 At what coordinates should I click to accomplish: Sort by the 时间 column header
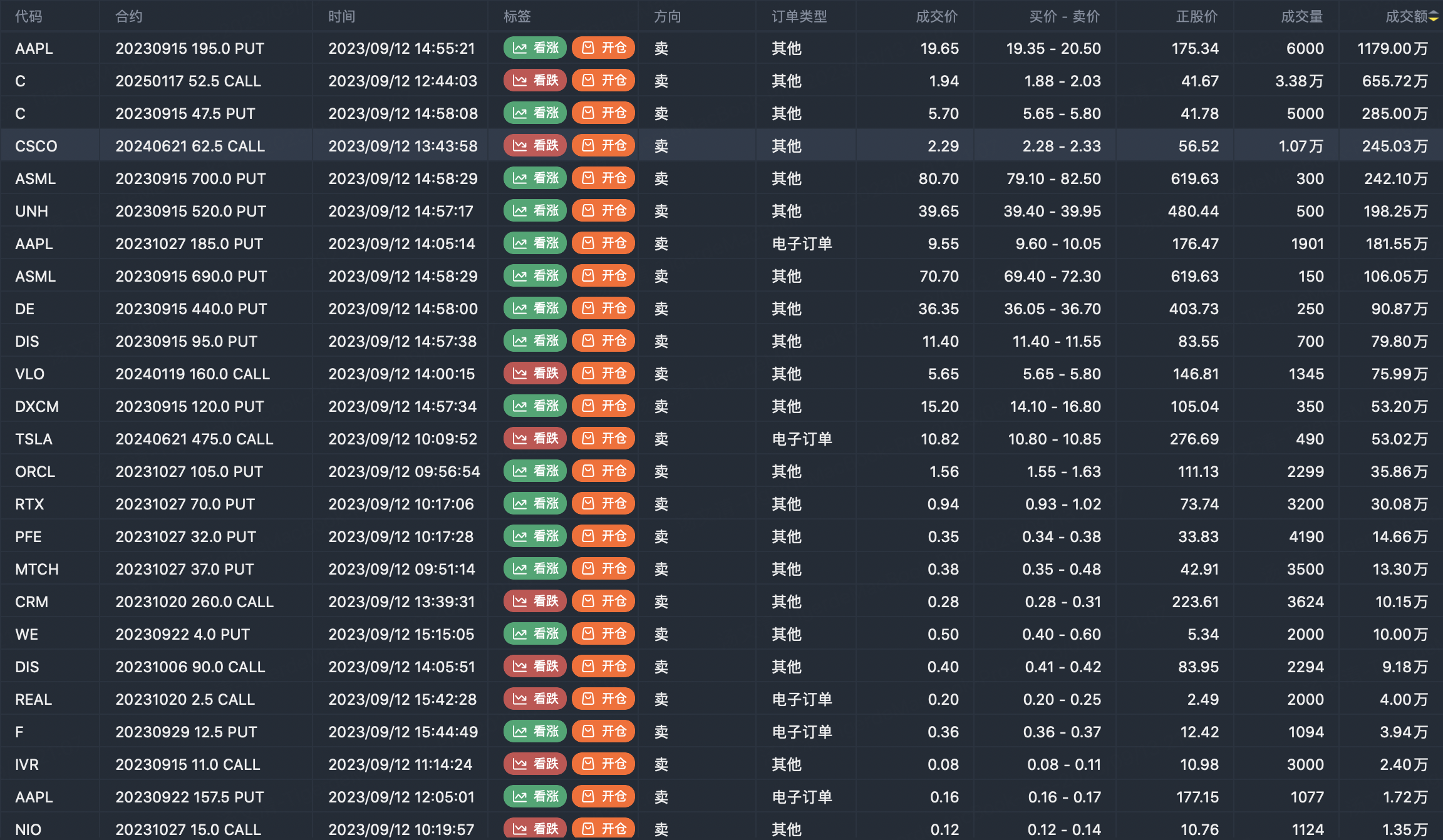click(342, 17)
